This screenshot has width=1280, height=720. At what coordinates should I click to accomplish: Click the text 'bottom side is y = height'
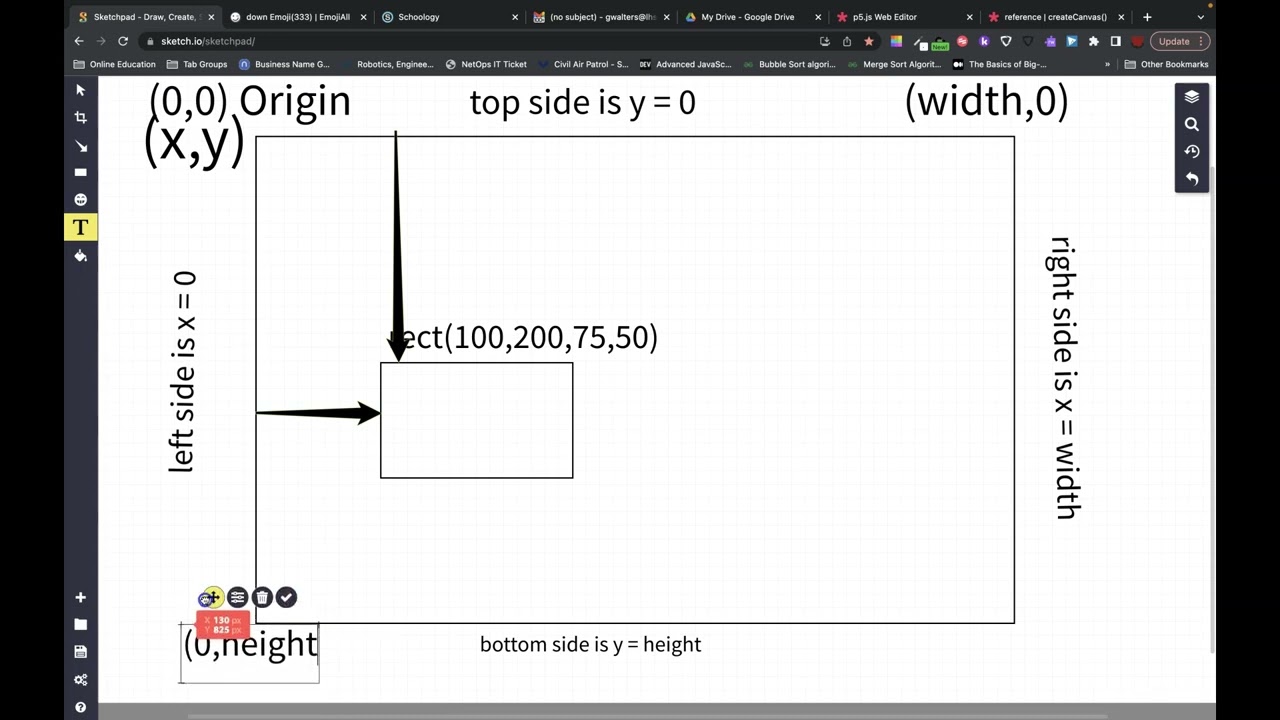coord(590,645)
